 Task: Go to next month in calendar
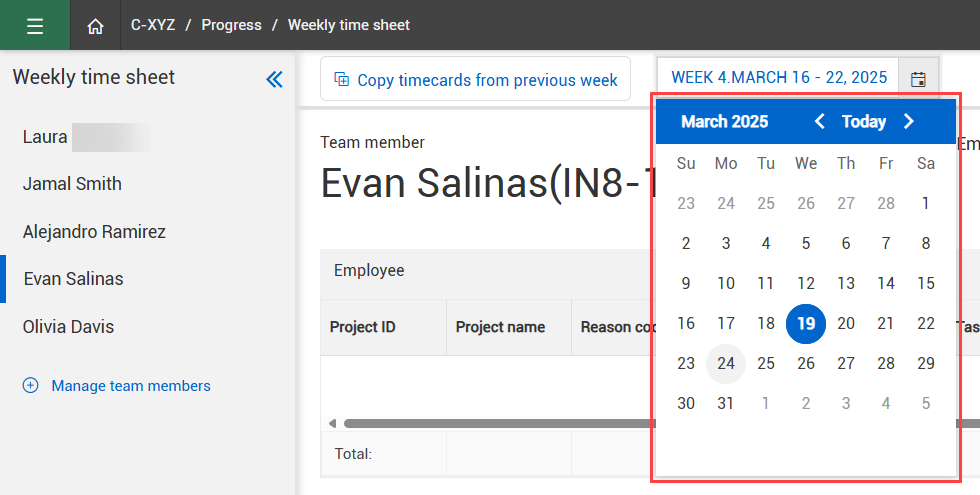908,122
